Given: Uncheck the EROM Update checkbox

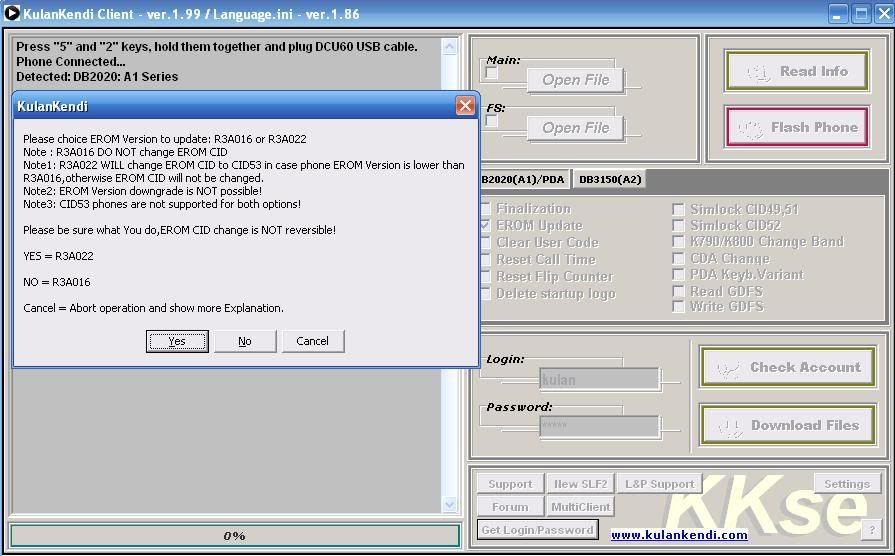Looking at the screenshot, I should 486,225.
